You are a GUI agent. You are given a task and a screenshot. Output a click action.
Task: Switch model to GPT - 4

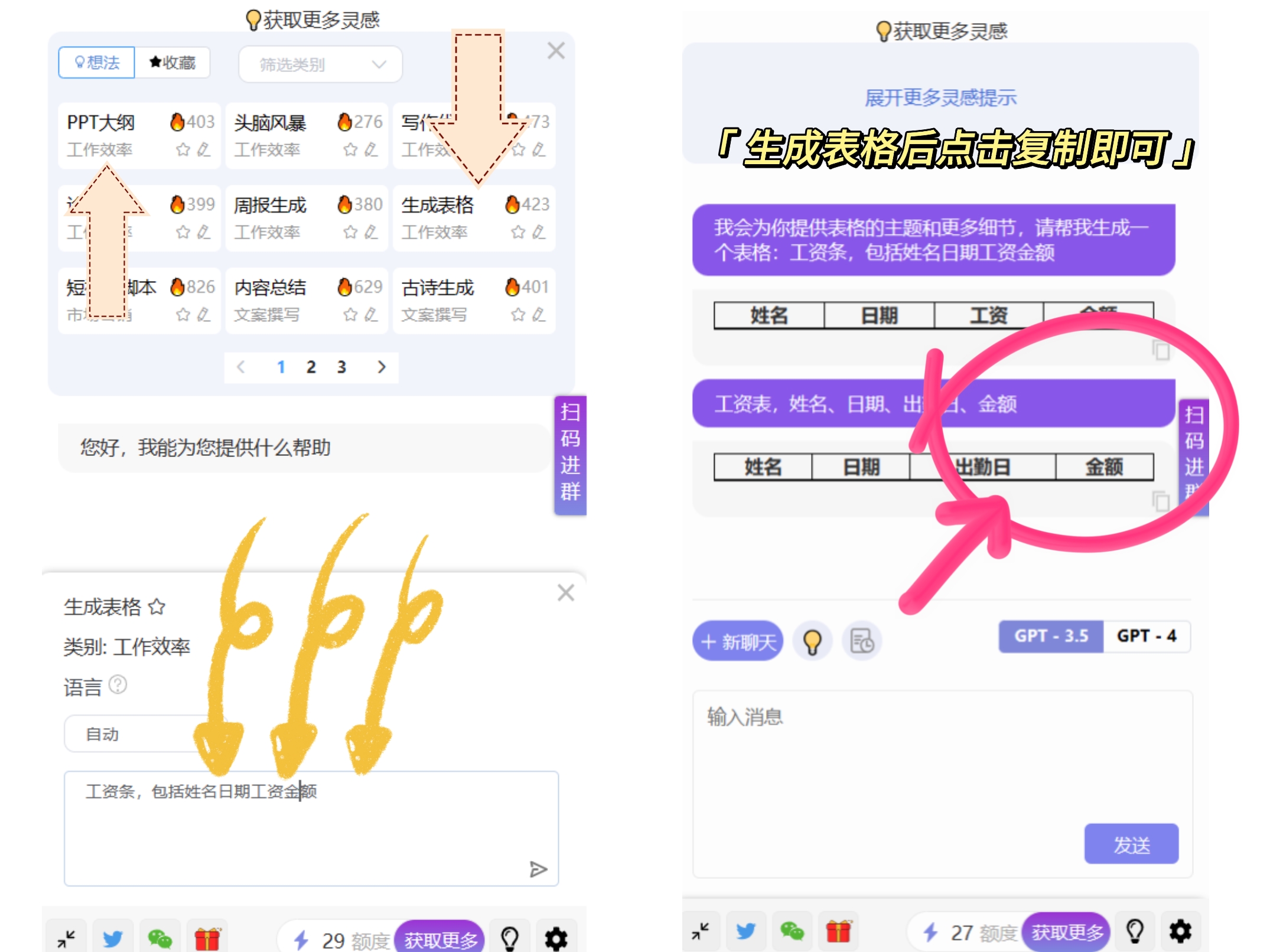pos(1146,636)
